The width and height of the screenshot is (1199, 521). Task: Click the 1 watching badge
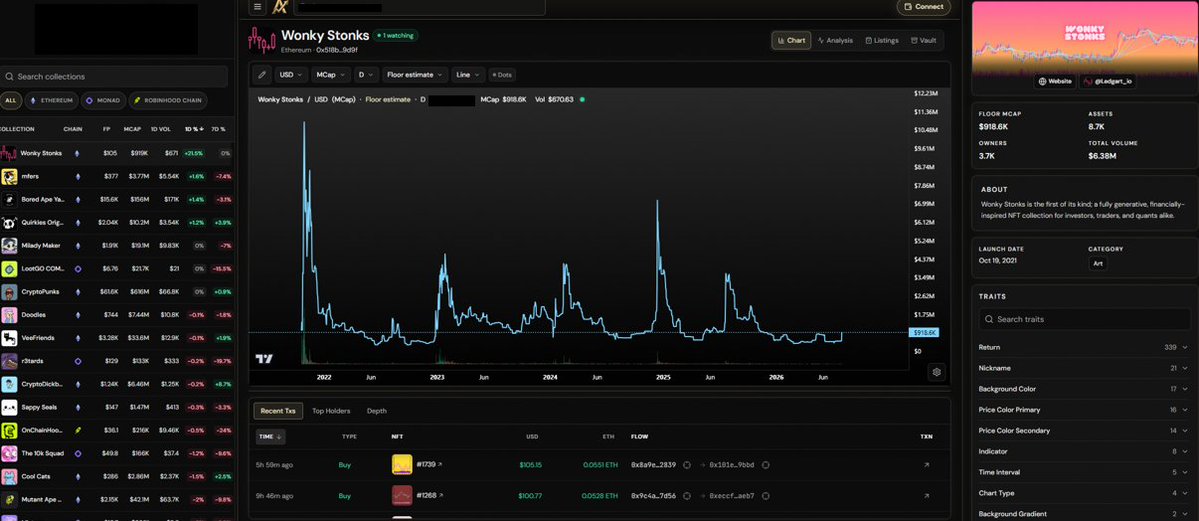395,35
